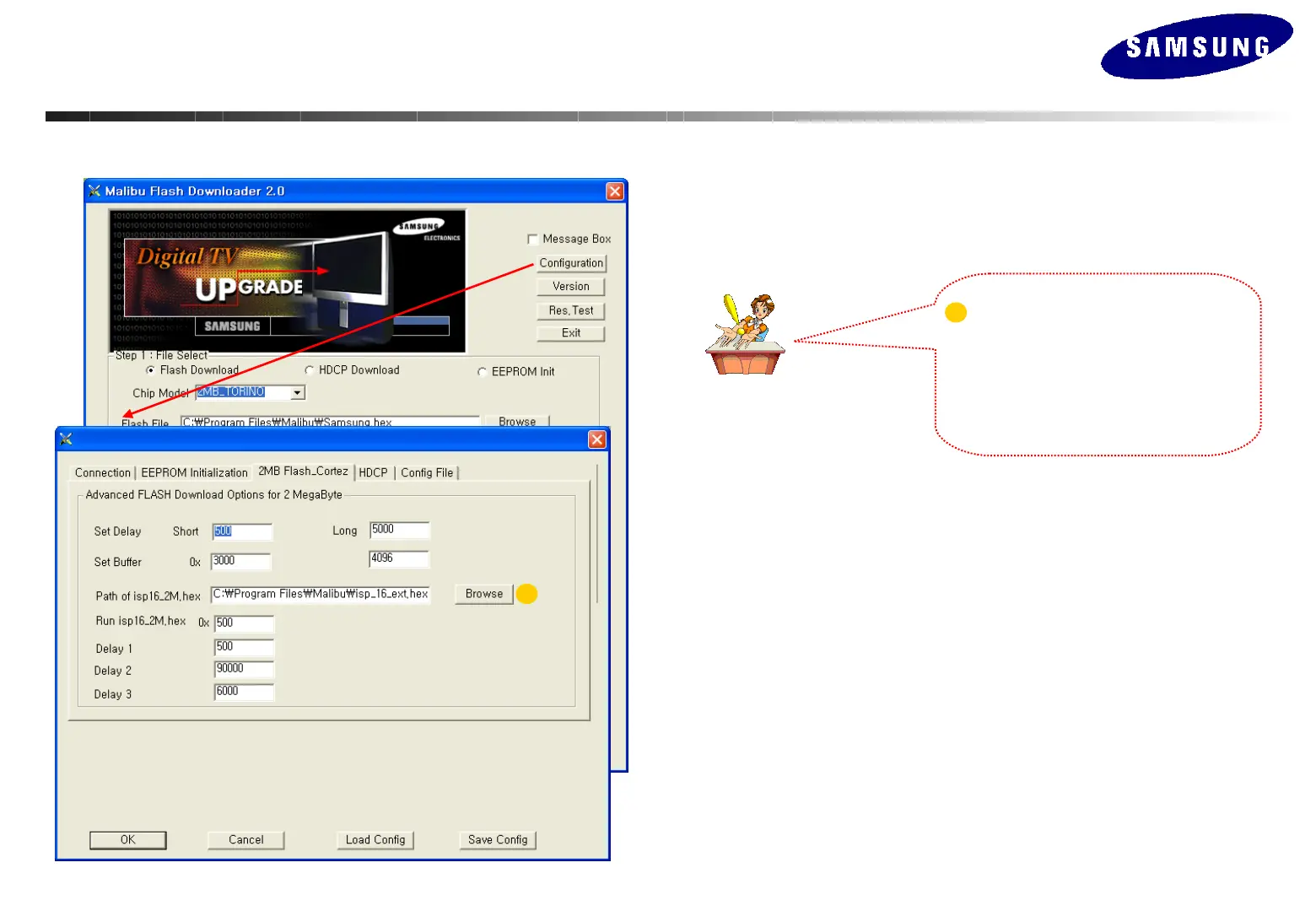Open the Config File tab
Screen dimensions: 1316x911
(x=427, y=473)
